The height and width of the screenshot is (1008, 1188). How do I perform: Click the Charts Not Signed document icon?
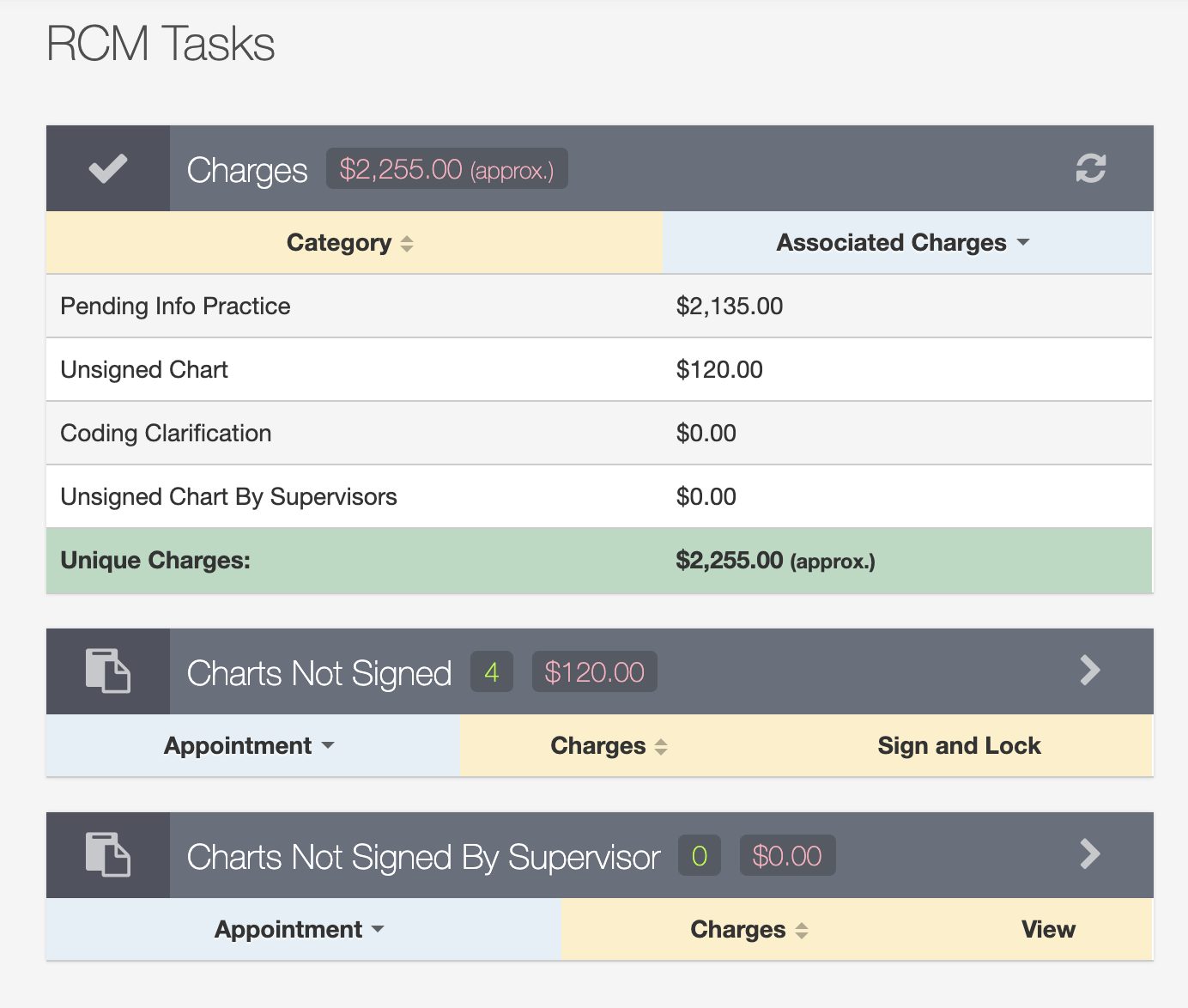108,671
